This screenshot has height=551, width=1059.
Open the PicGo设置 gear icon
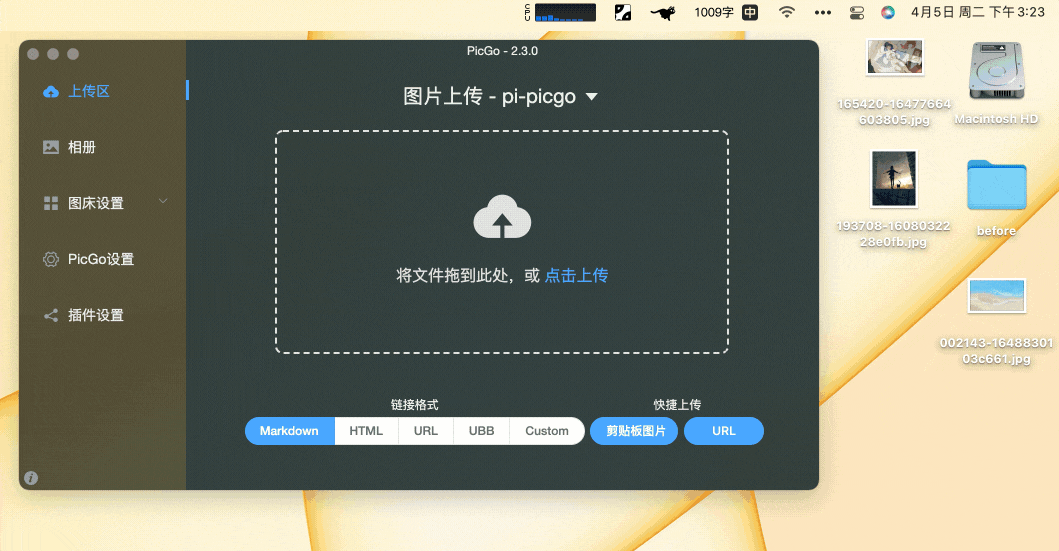(51, 259)
